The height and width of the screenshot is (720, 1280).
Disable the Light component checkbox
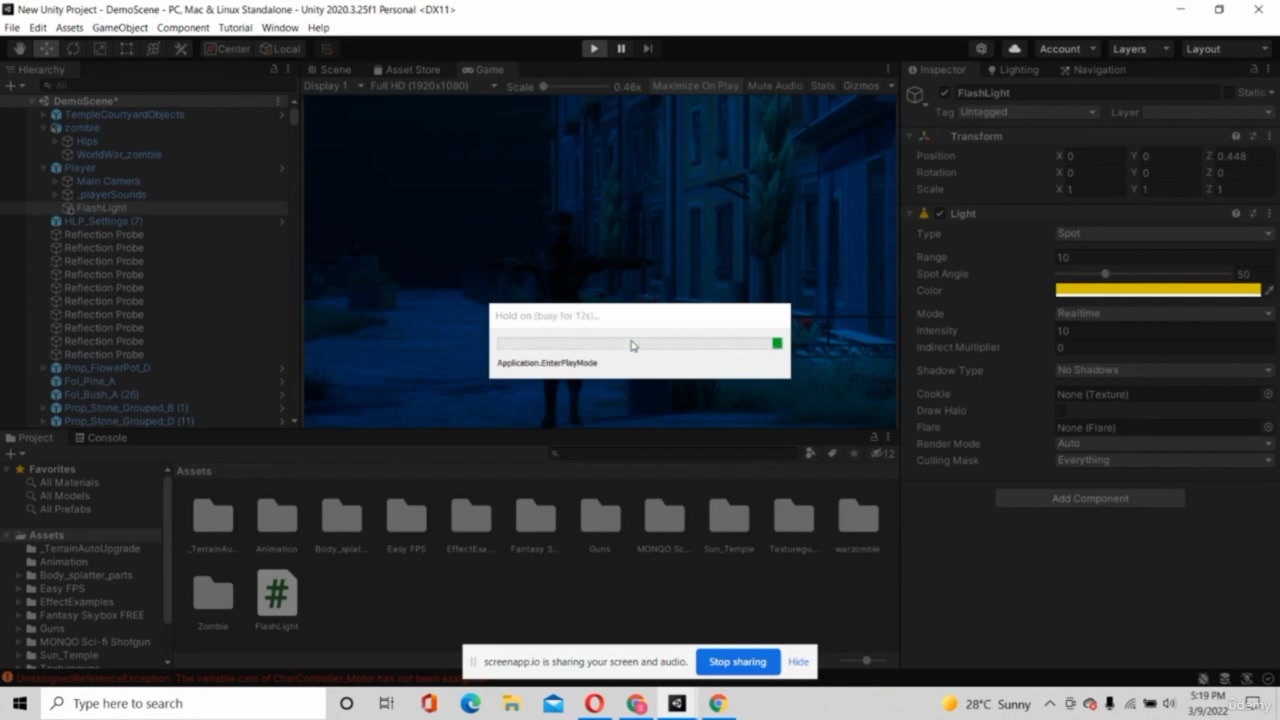tap(939, 214)
